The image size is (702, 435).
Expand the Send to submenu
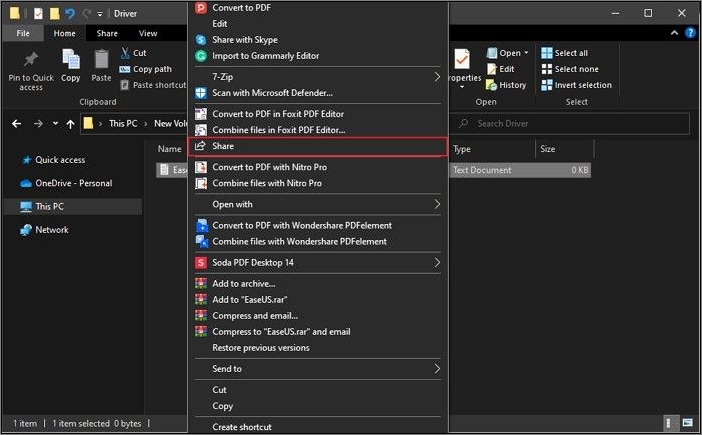(x=437, y=369)
